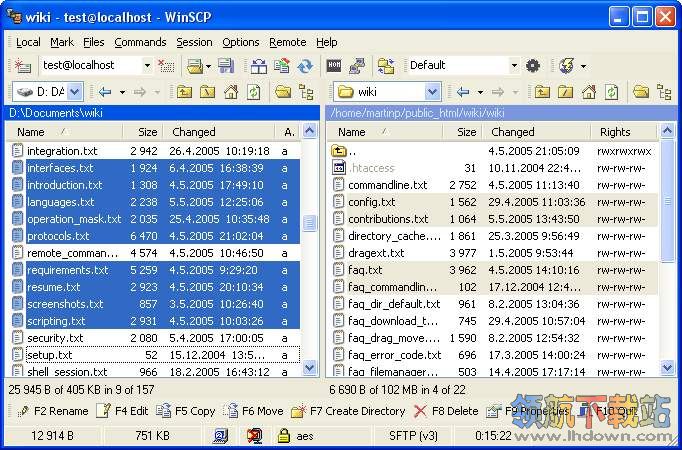Screen dimensions: 682x450
Task: Show local directory tree icon
Action: (x=306, y=92)
